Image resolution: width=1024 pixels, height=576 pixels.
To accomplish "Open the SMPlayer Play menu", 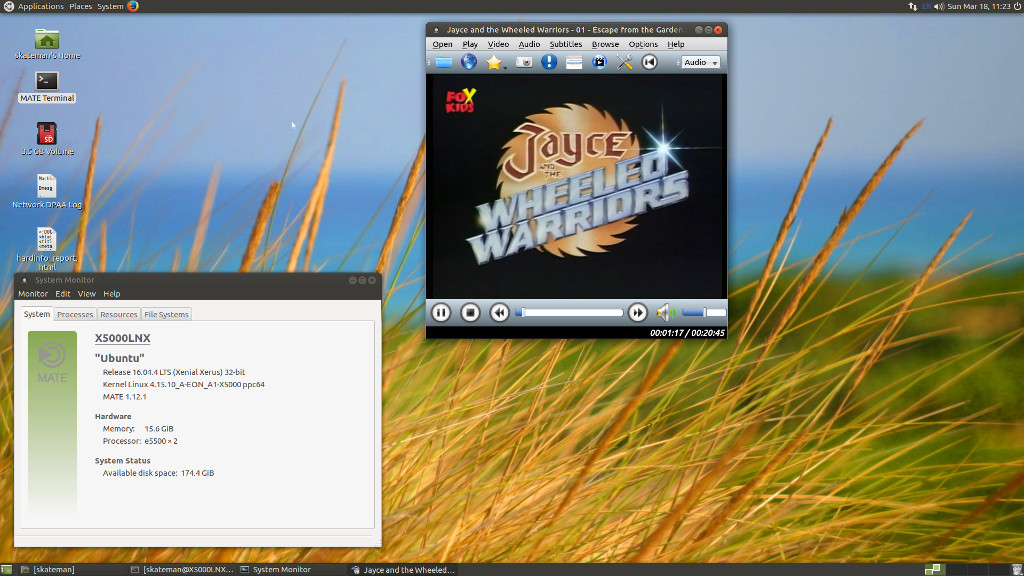I will point(470,44).
